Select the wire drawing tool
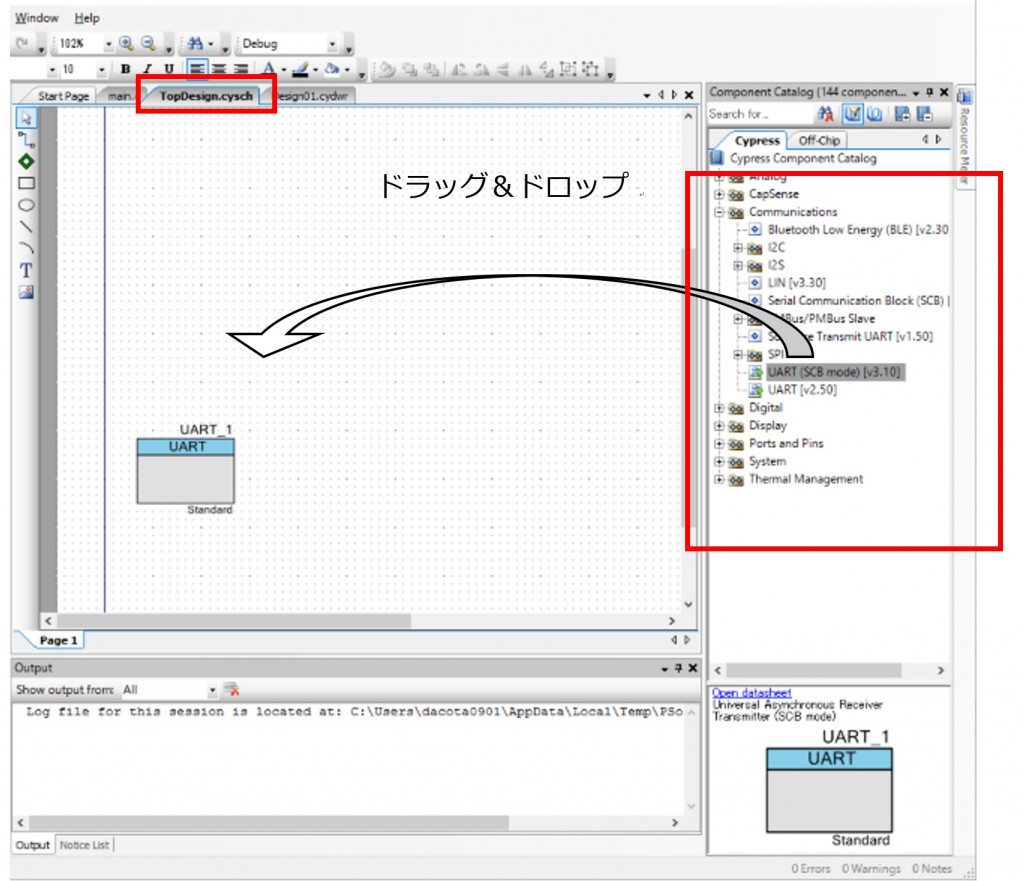The image size is (1024, 881). tap(26, 140)
